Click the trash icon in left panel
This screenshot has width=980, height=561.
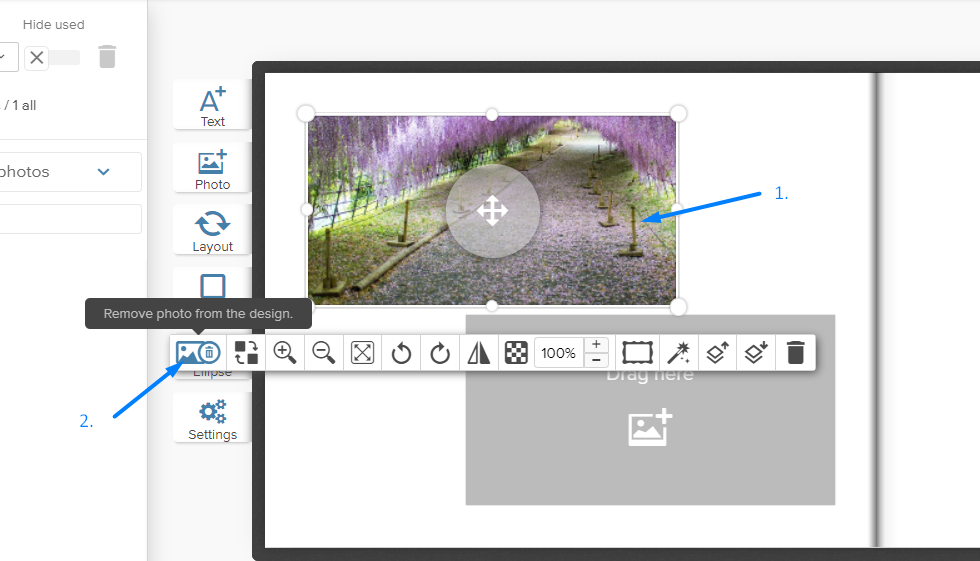tap(108, 57)
